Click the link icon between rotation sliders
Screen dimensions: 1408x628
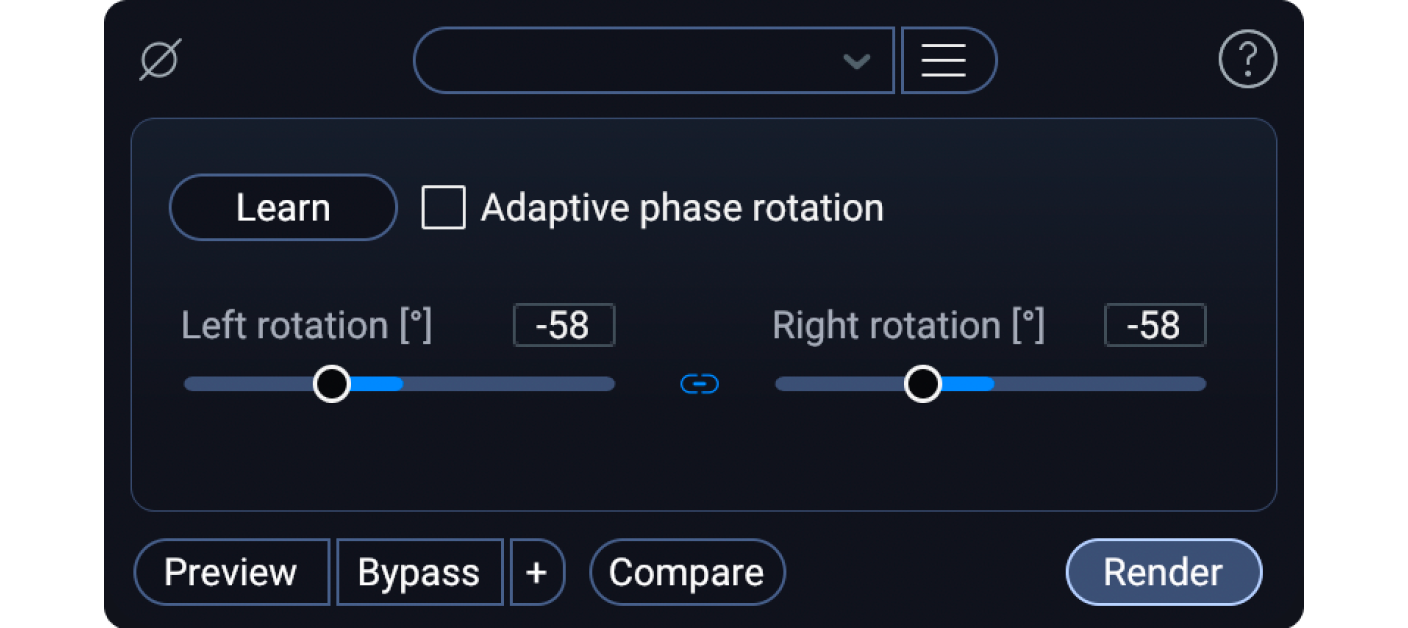click(698, 383)
